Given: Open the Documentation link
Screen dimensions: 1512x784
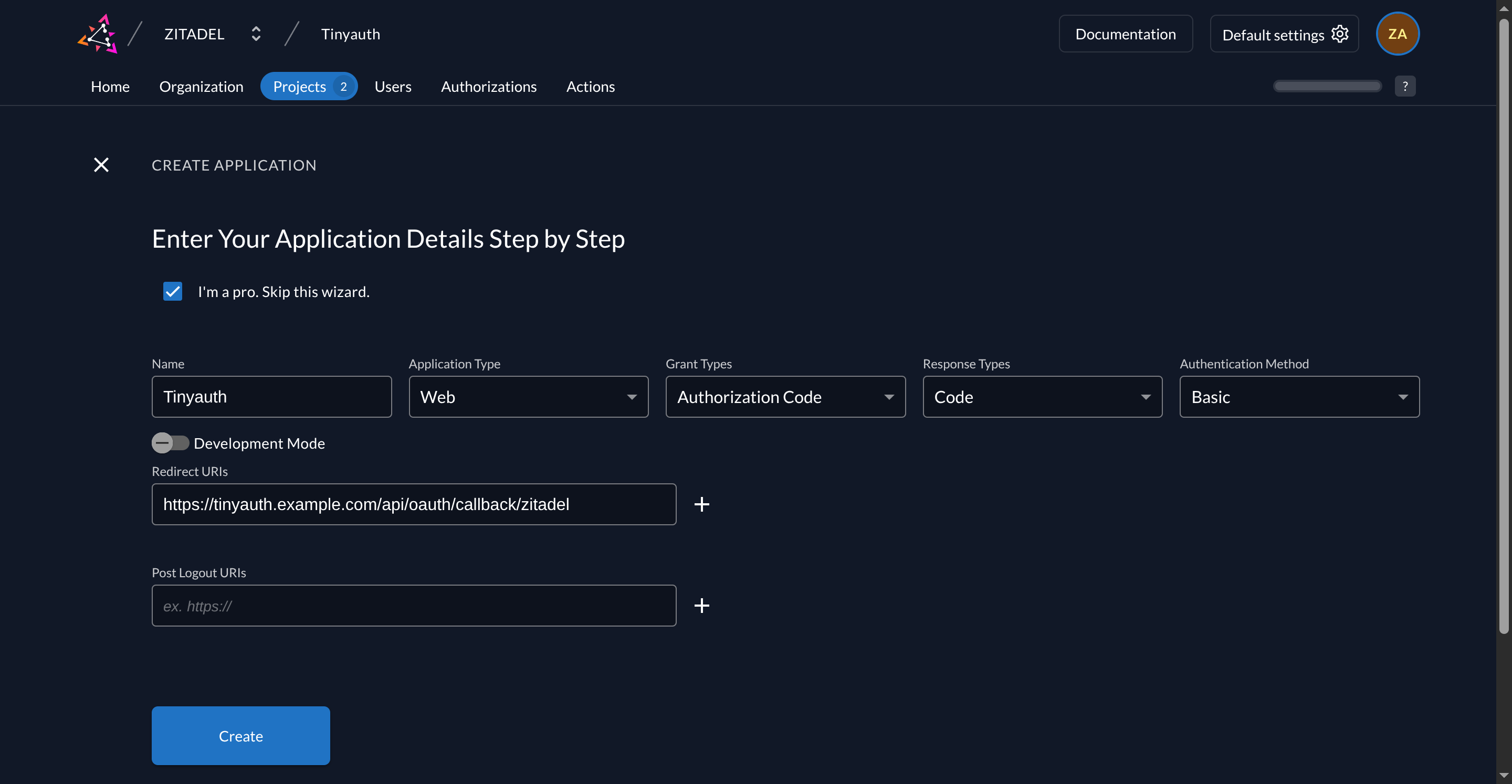Looking at the screenshot, I should pyautogui.click(x=1125, y=34).
